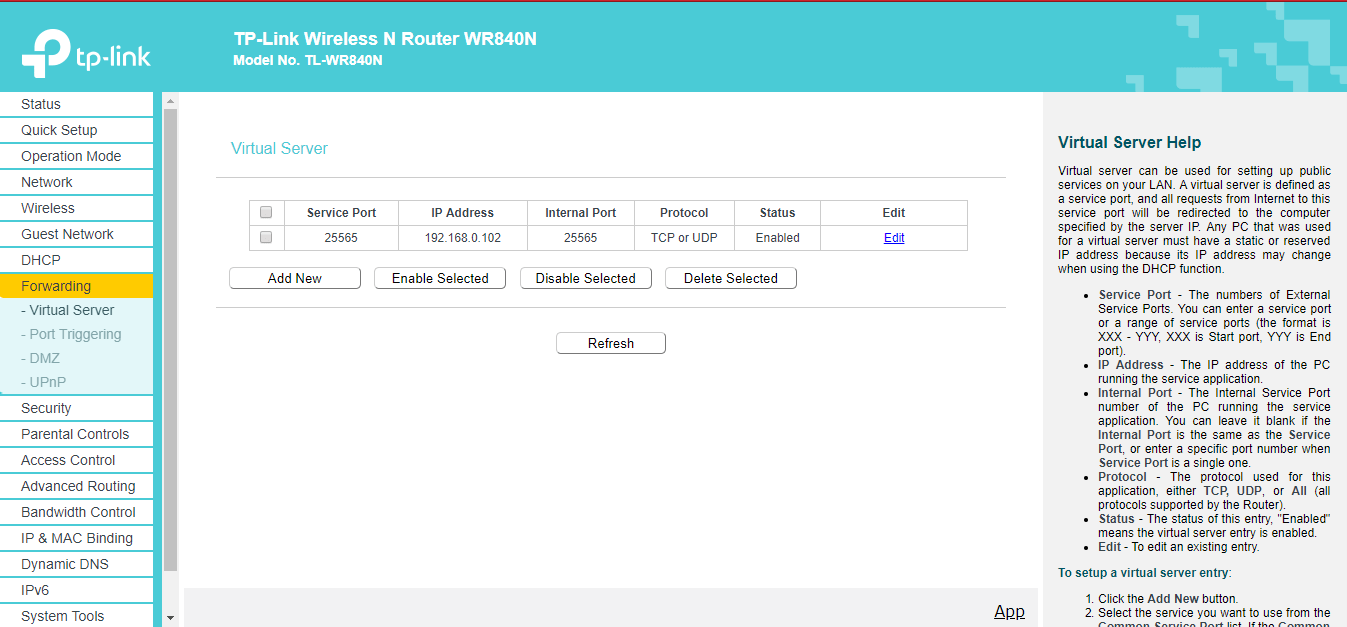
Task: Click sidebar scrollbar down arrow
Action: click(x=170, y=619)
